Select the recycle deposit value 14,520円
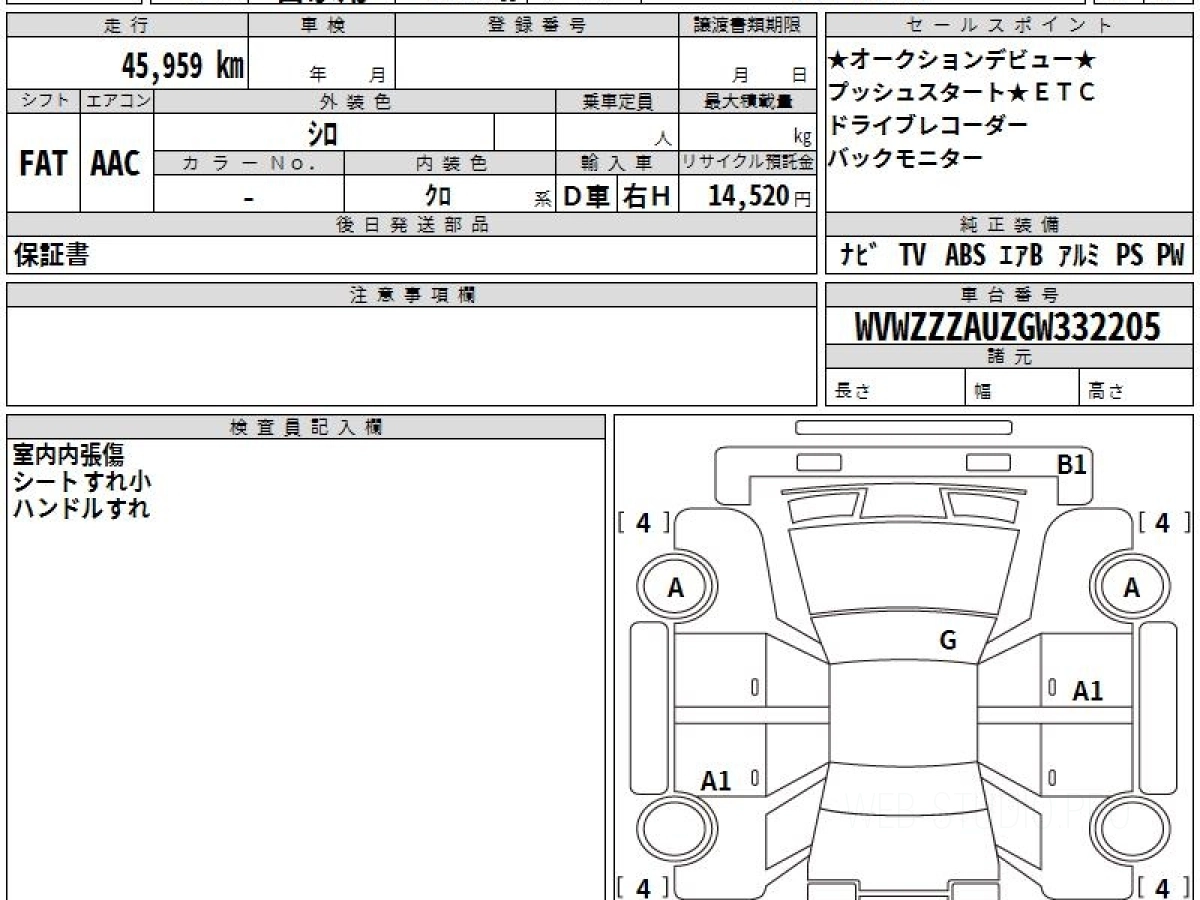The image size is (1200, 900). (759, 196)
